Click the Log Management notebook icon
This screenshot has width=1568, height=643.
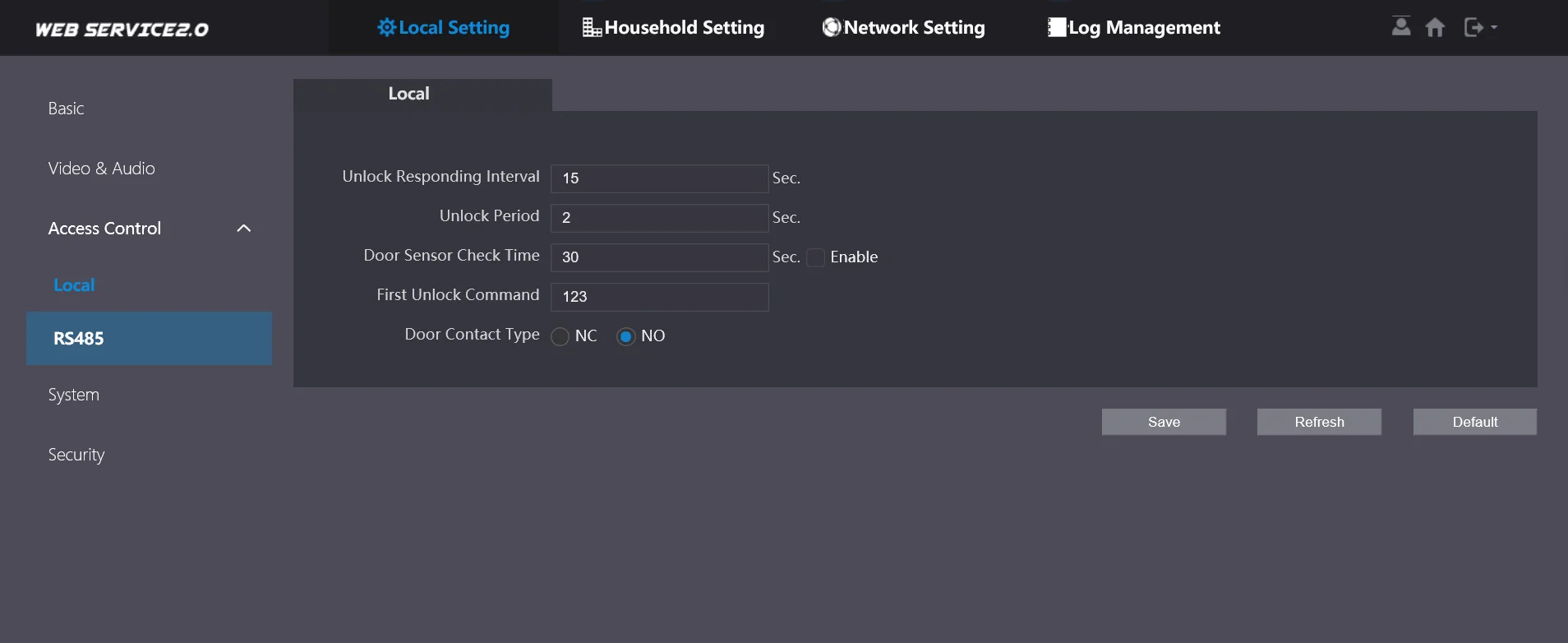click(1056, 27)
